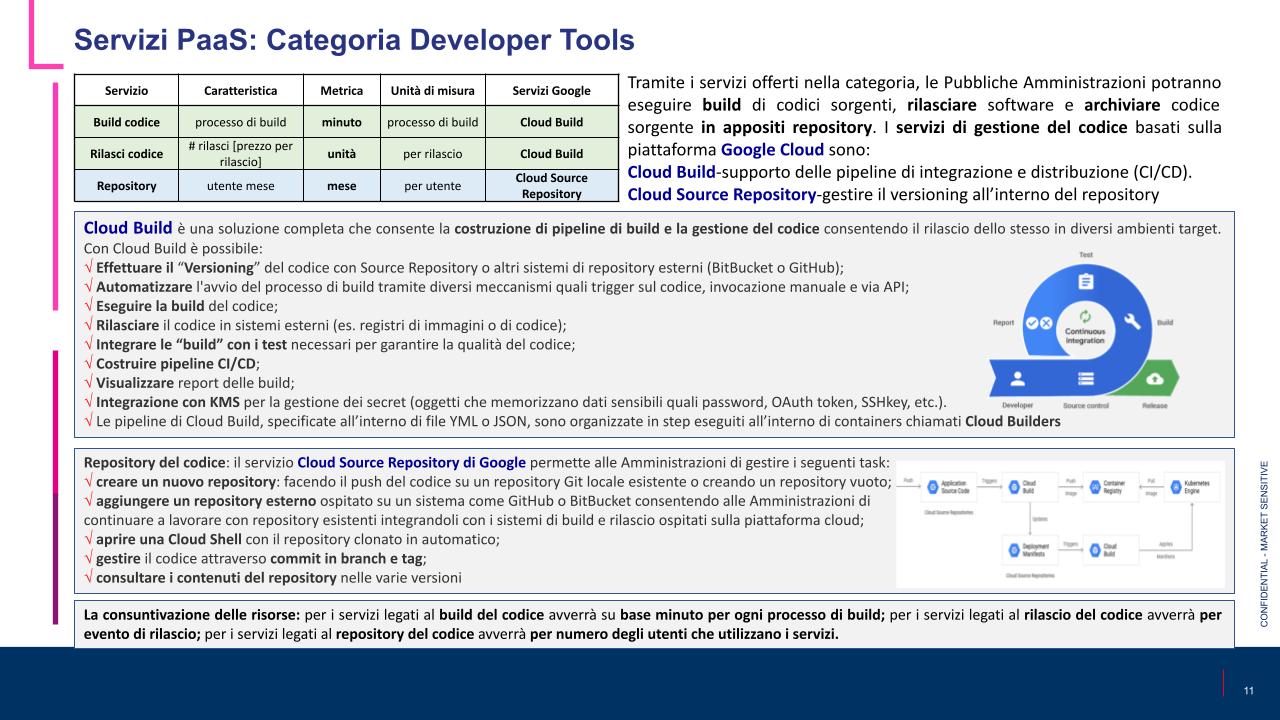Click the 'Repository' cell in the Servizio column
This screenshot has height=720, width=1280.
point(127,186)
